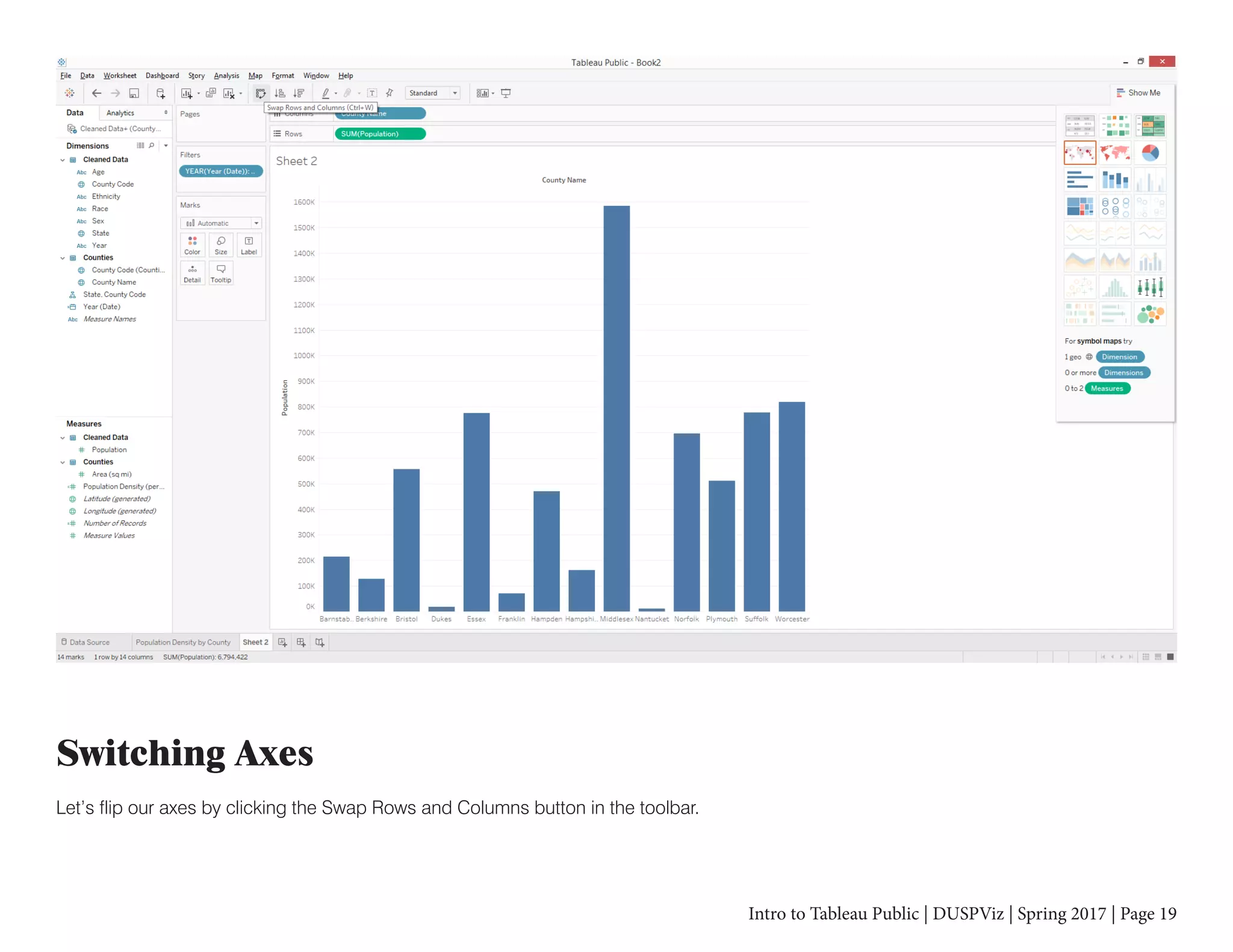Open the Tooltip card in Marks
Screen dimensions: 1233x952
(221, 273)
